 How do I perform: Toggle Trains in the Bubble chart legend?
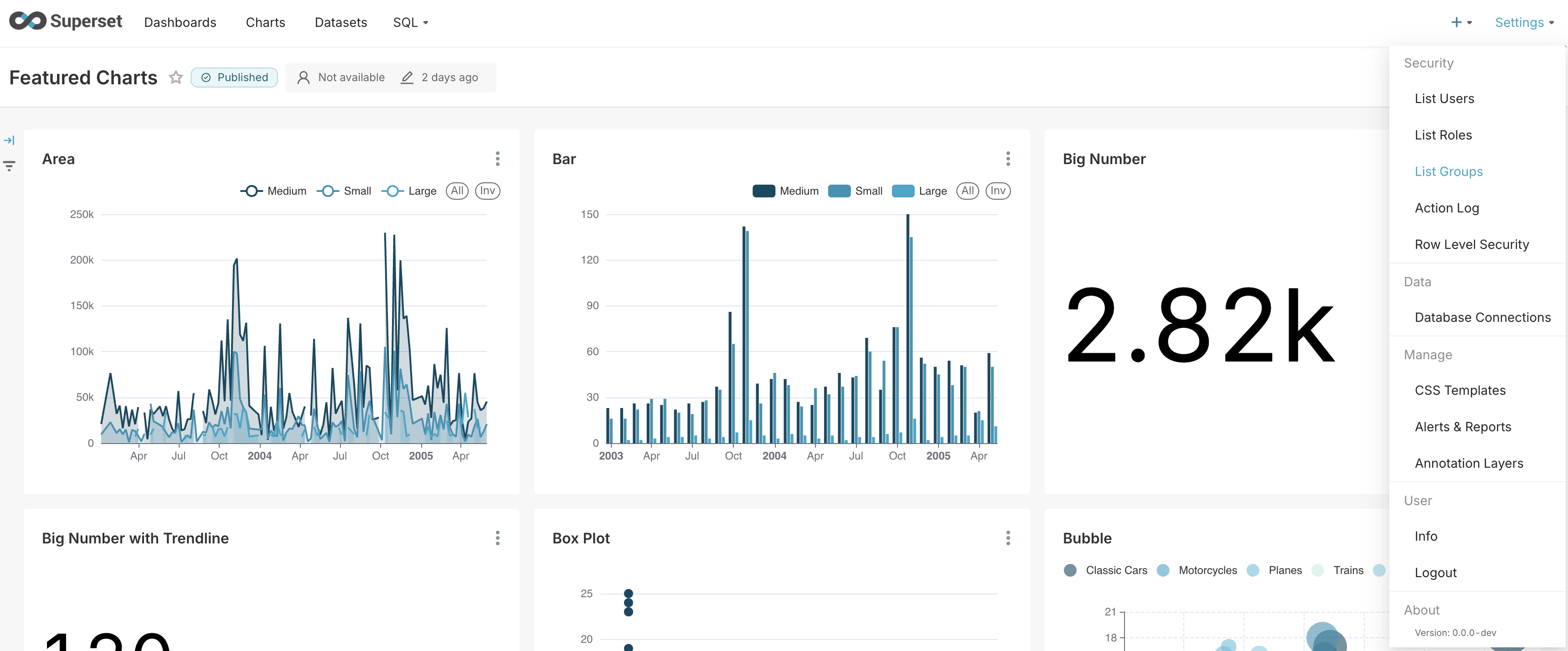point(1337,570)
